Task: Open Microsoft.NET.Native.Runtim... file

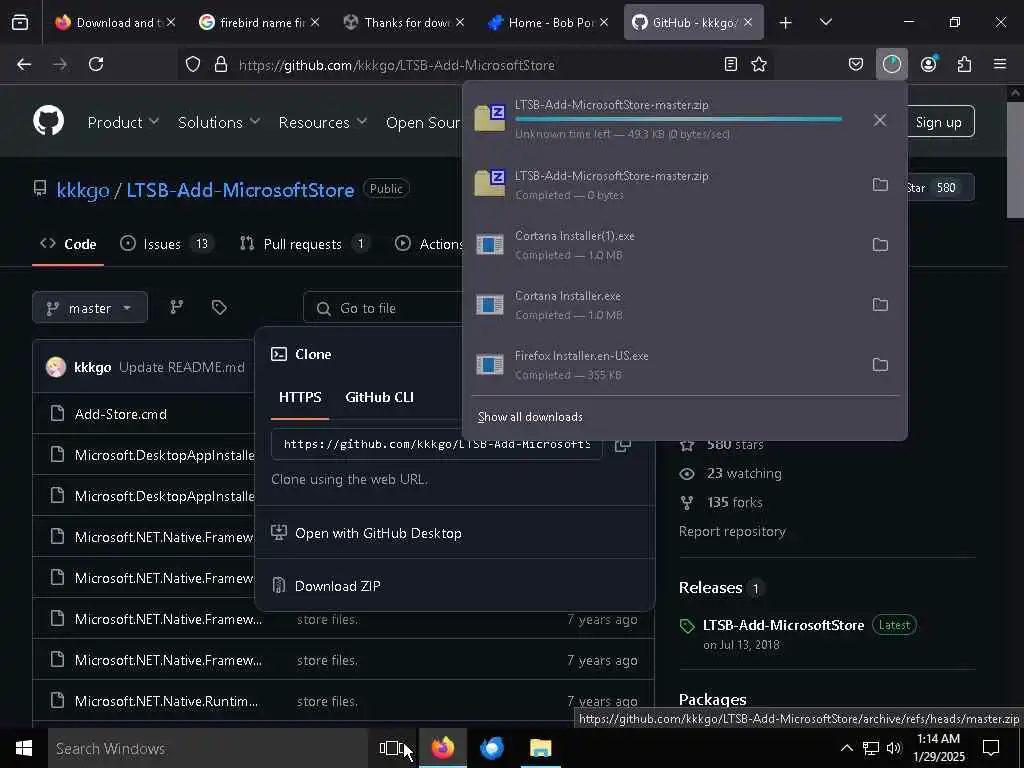Action: point(166,701)
